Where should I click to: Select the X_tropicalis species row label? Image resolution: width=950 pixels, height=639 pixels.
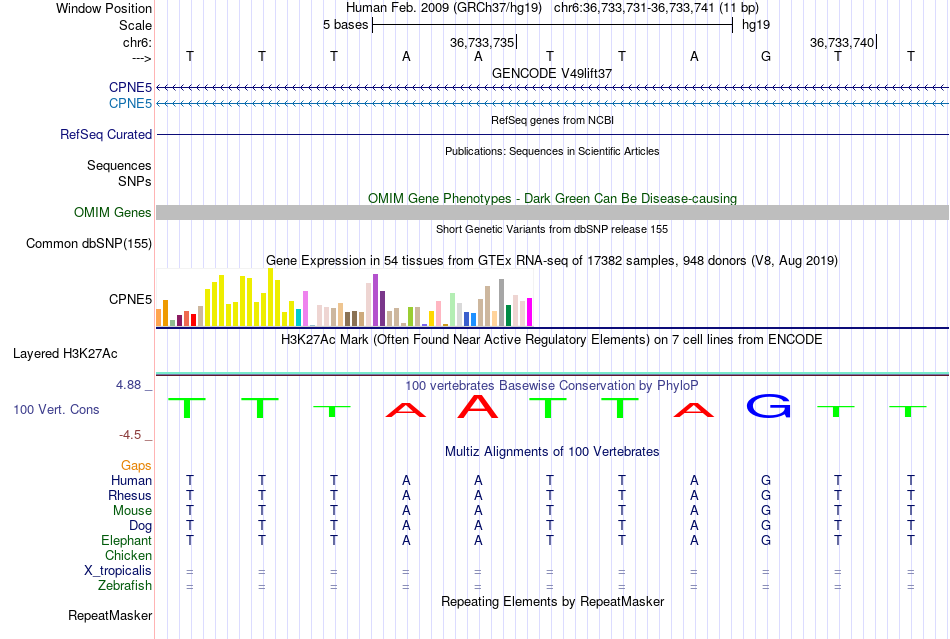[x=118, y=571]
